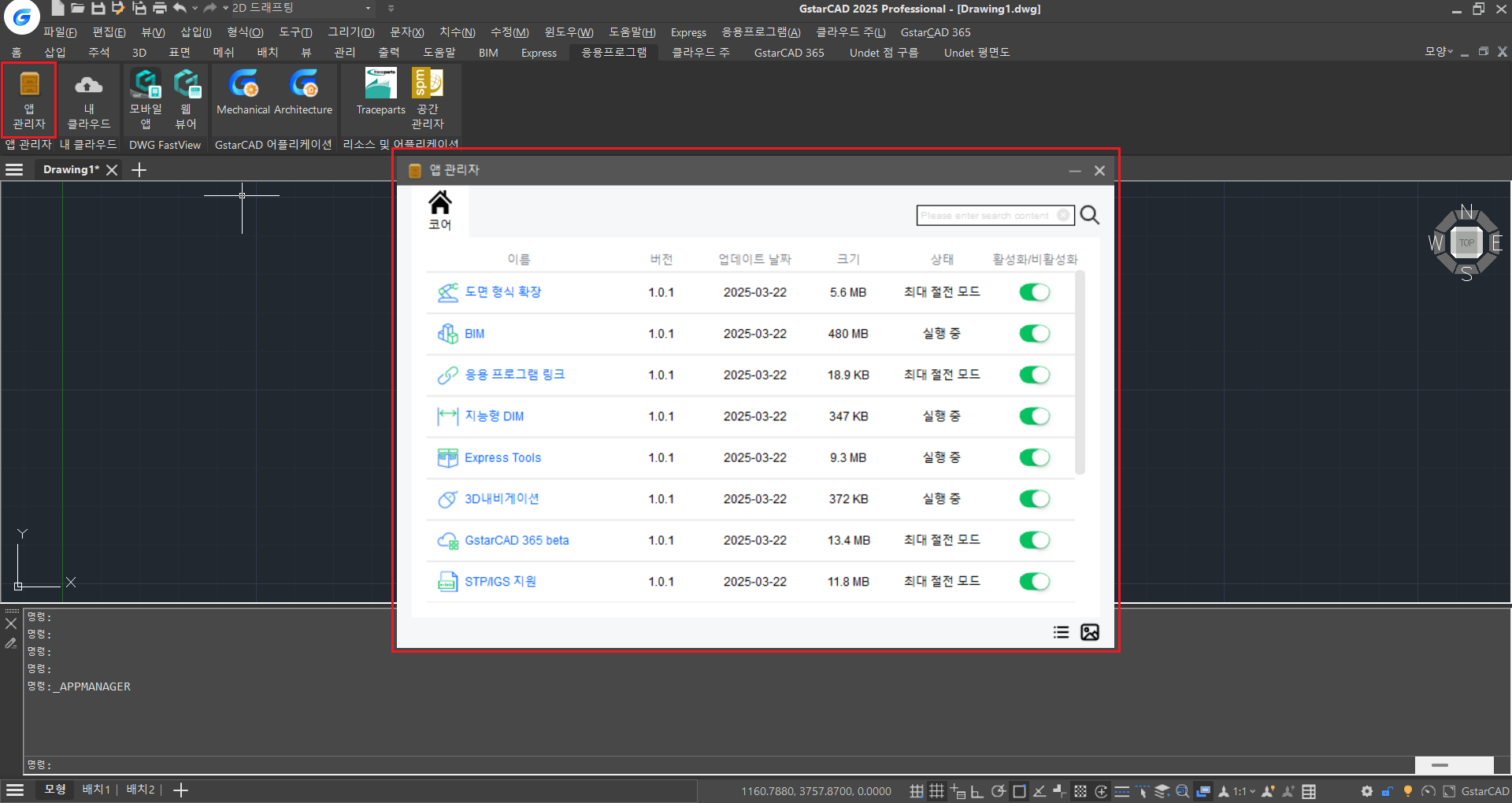Screen dimensions: 1512x803
Task: Open the STP/IGS 지원 app link
Action: coord(500,582)
